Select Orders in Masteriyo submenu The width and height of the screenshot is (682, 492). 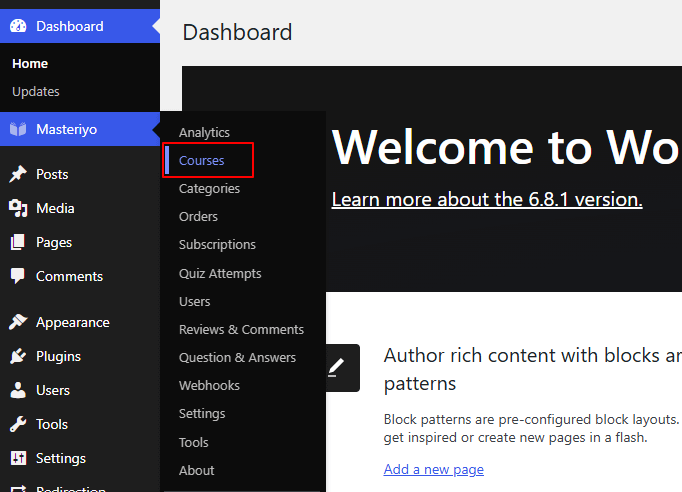tap(198, 216)
